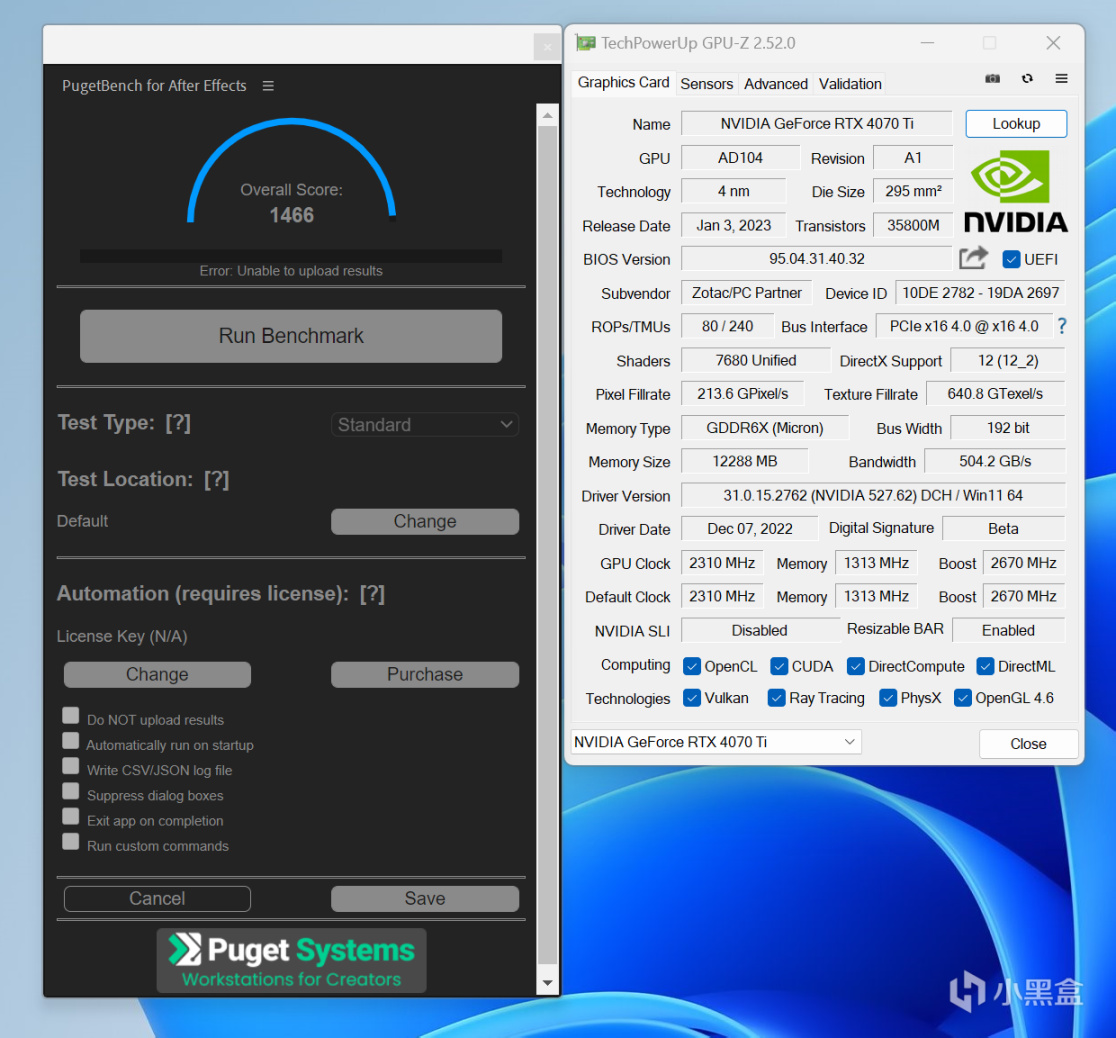
Task: Click Change button for License Key
Action: pyautogui.click(x=157, y=674)
